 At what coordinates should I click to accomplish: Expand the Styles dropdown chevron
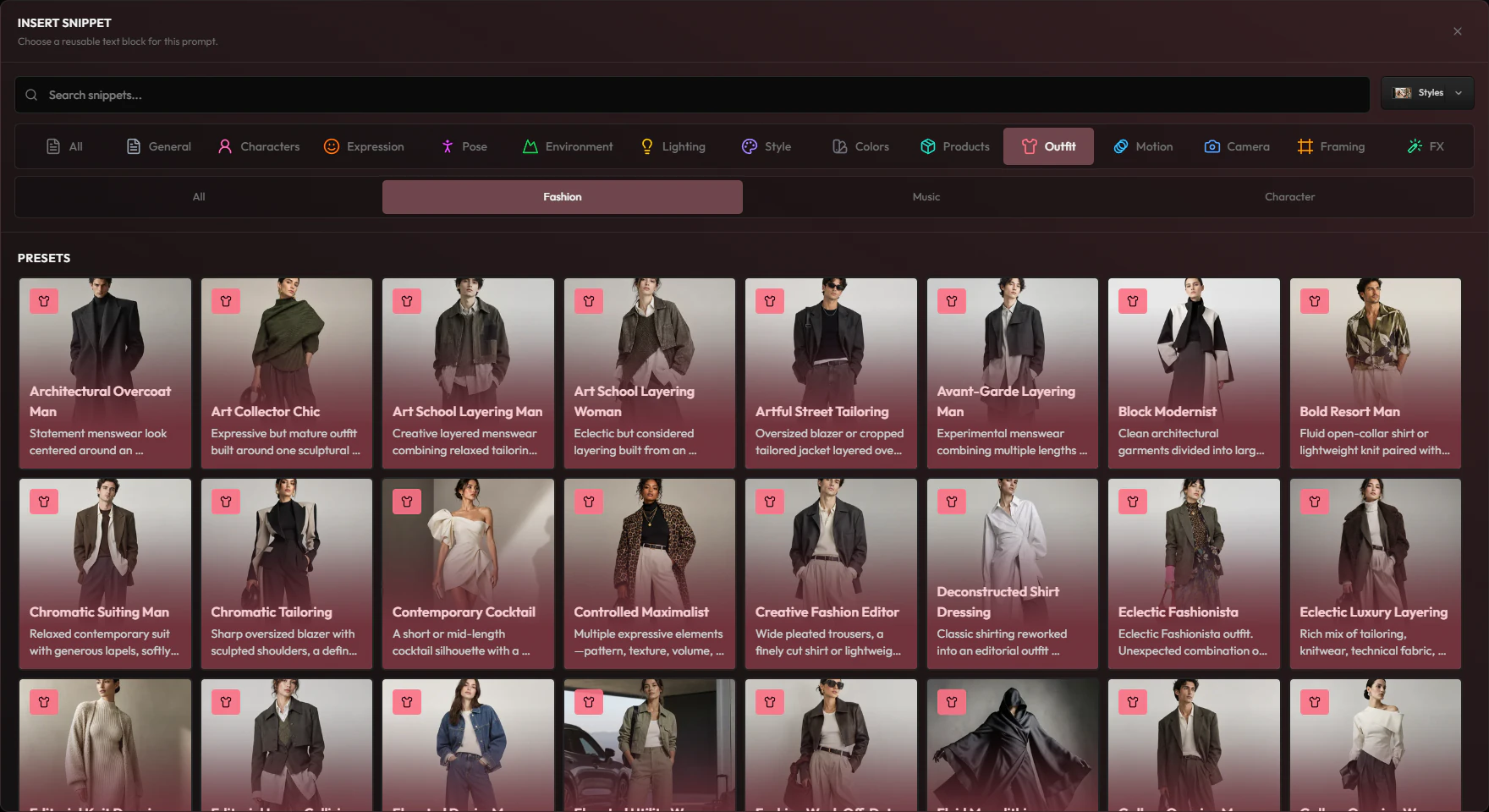(x=1459, y=93)
